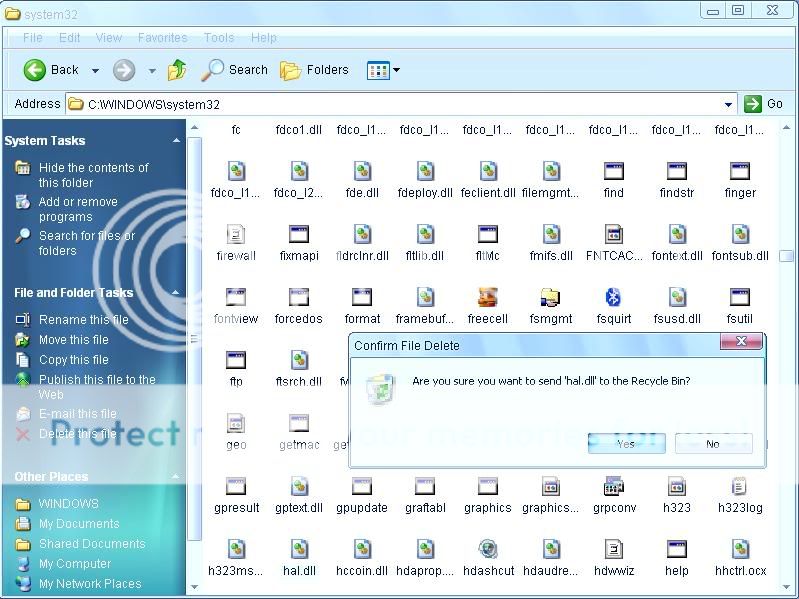
Task: Select the fsquirt Bluetooth icon
Action: coord(613,298)
